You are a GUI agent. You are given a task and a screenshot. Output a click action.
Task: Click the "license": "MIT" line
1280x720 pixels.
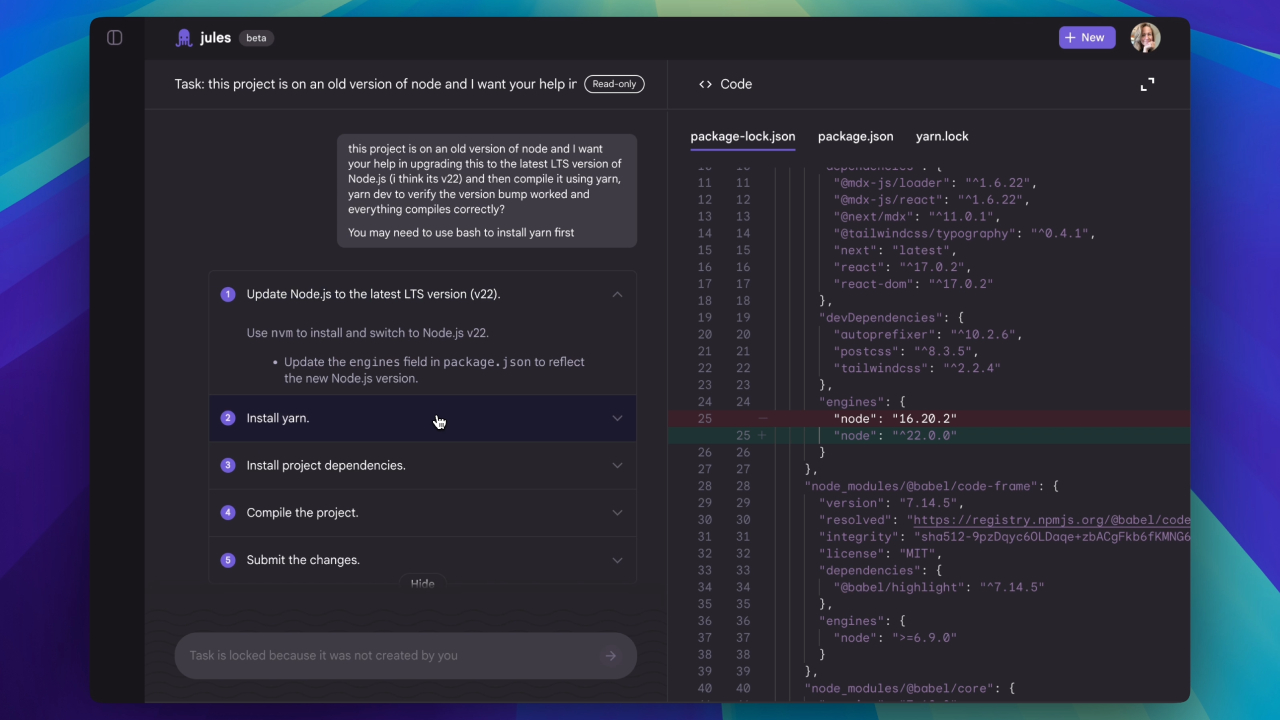[x=880, y=553]
